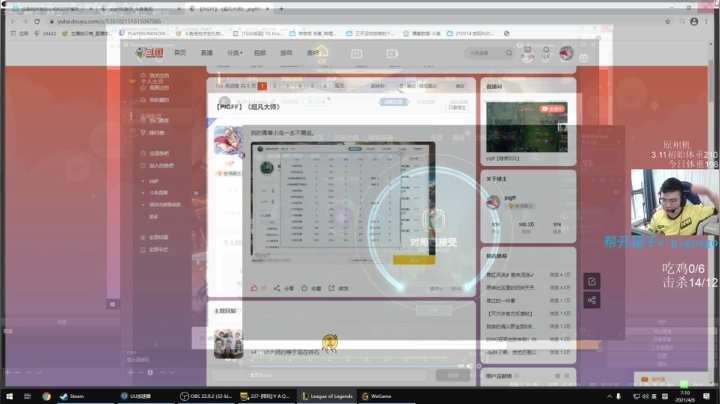The image size is (720, 404).
Task: Open the user avatar in Douyu header
Action: tap(566, 53)
